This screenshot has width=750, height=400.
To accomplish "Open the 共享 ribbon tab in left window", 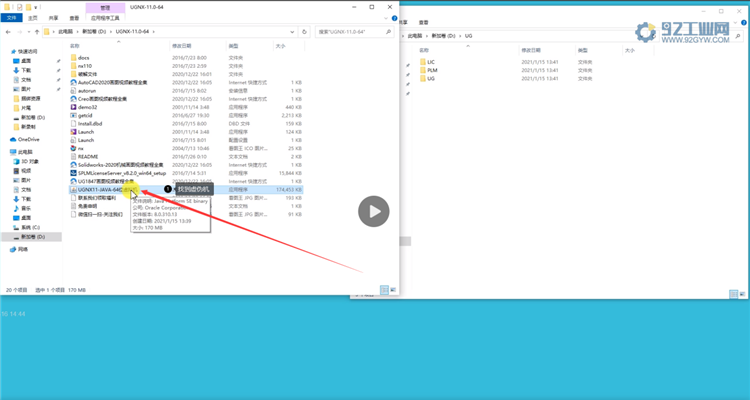I will (53, 18).
